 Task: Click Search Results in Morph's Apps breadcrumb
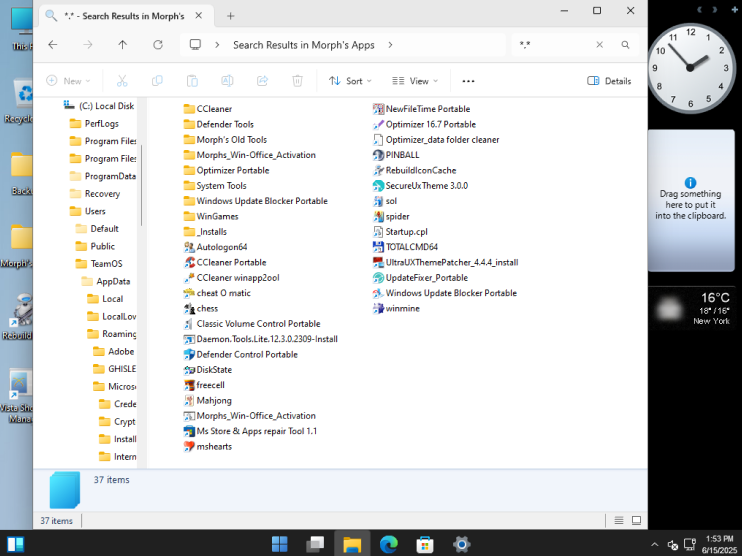coord(303,45)
